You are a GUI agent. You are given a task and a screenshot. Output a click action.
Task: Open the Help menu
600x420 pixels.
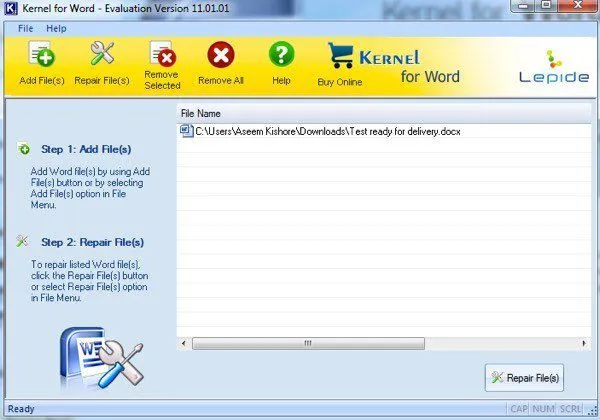point(56,29)
